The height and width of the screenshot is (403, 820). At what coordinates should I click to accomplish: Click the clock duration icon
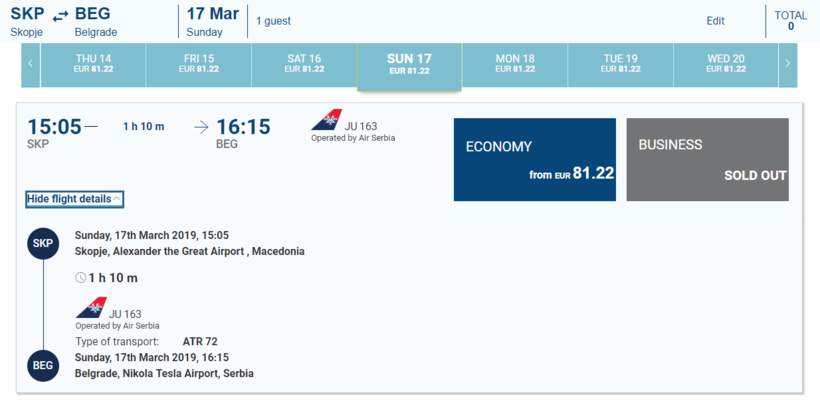tap(81, 277)
